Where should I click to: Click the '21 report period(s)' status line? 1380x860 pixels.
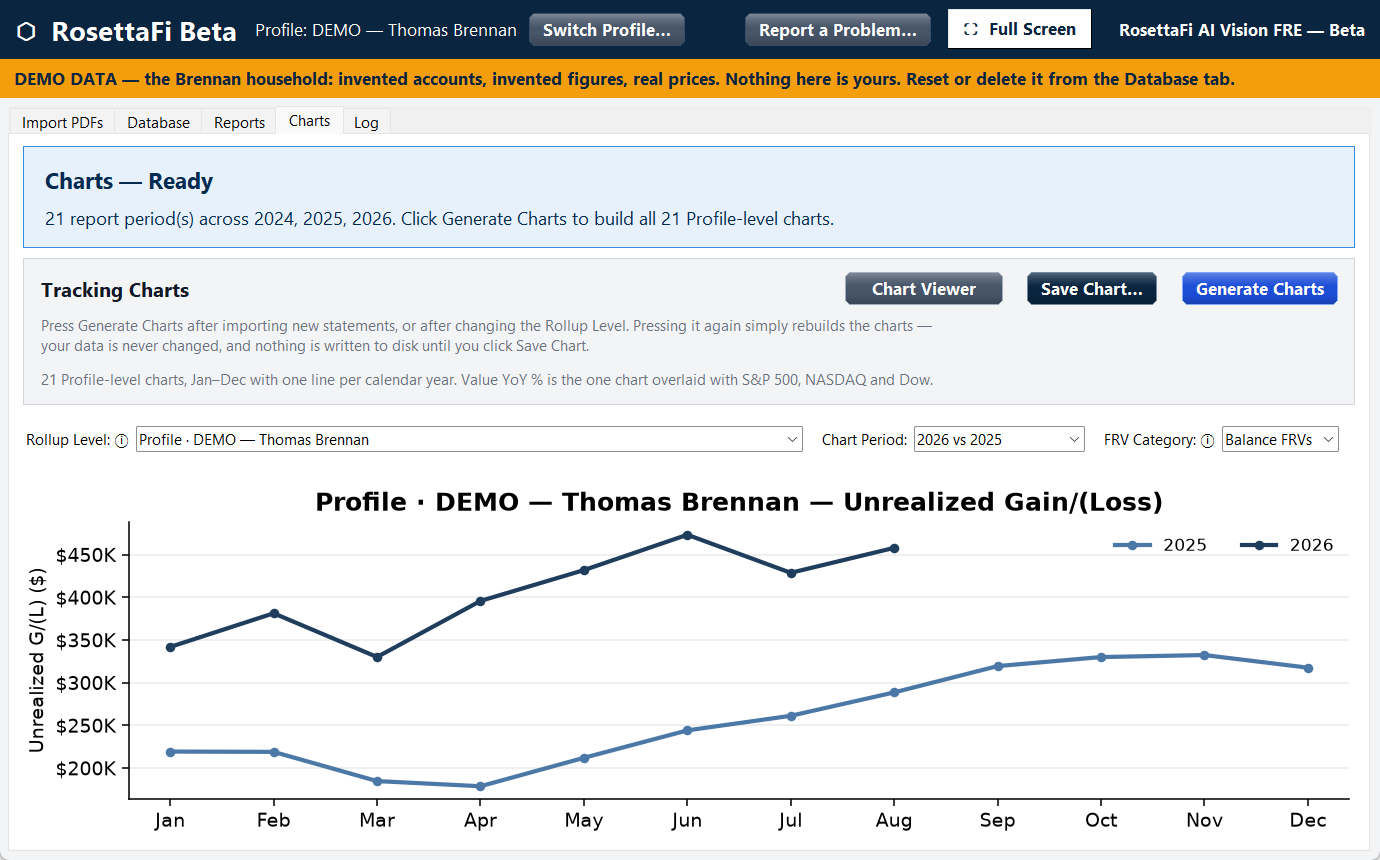tap(439, 218)
